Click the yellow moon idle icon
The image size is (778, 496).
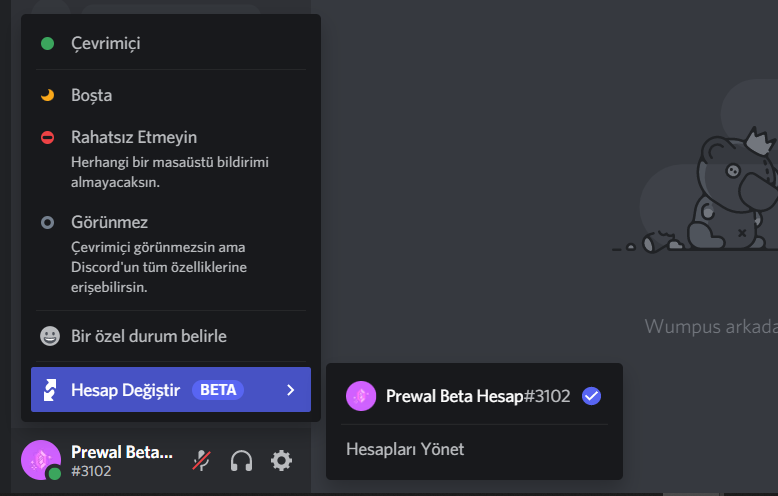pyautogui.click(x=48, y=95)
